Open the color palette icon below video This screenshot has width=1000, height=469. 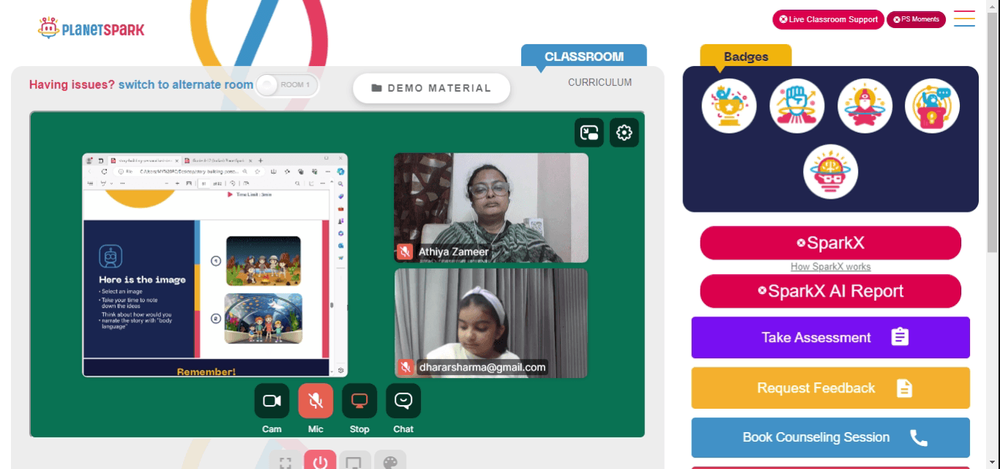[390, 462]
